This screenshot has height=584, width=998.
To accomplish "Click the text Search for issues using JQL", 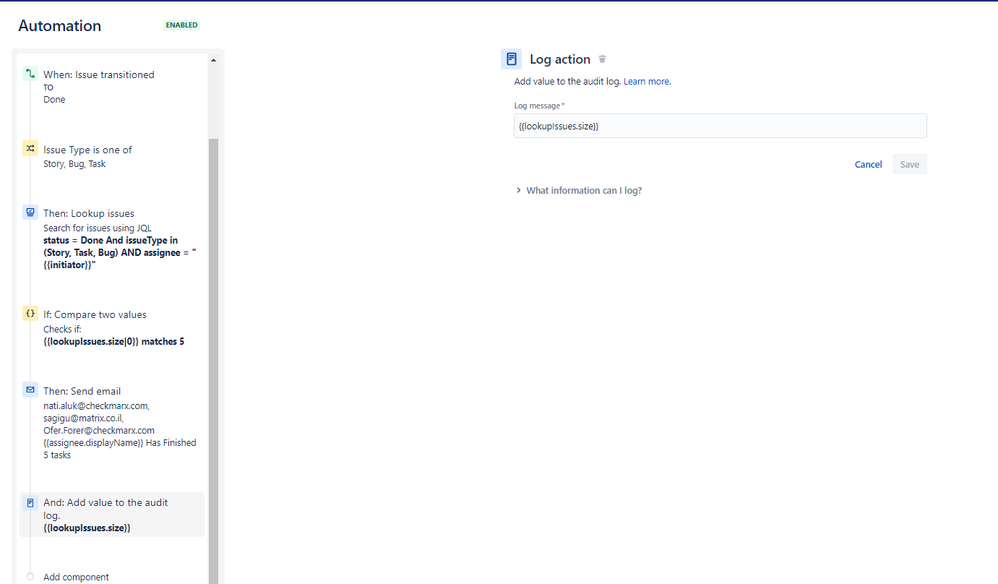I will point(97,228).
